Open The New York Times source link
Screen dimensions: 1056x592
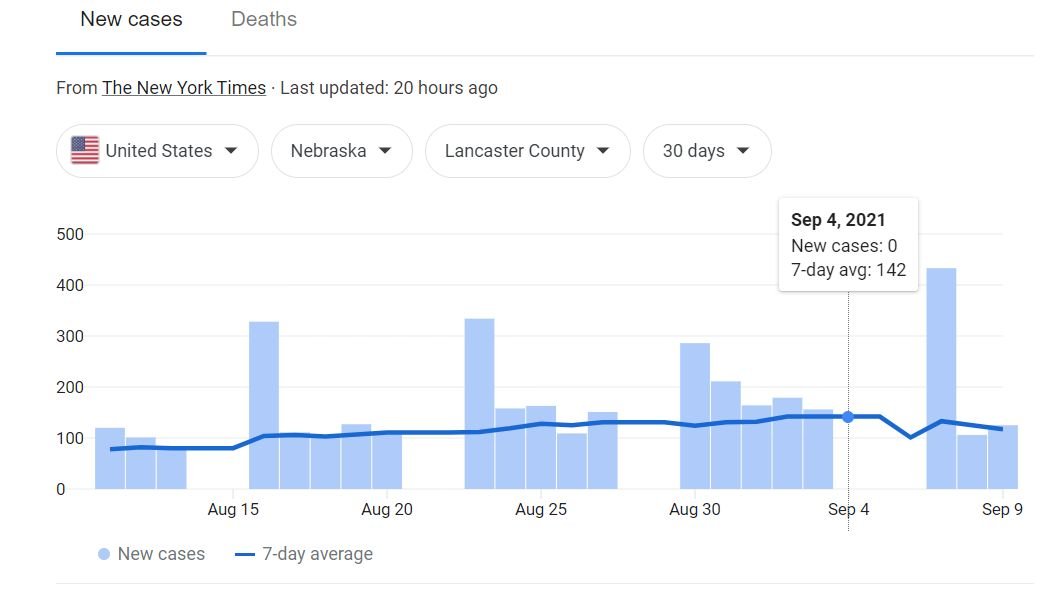tap(184, 88)
